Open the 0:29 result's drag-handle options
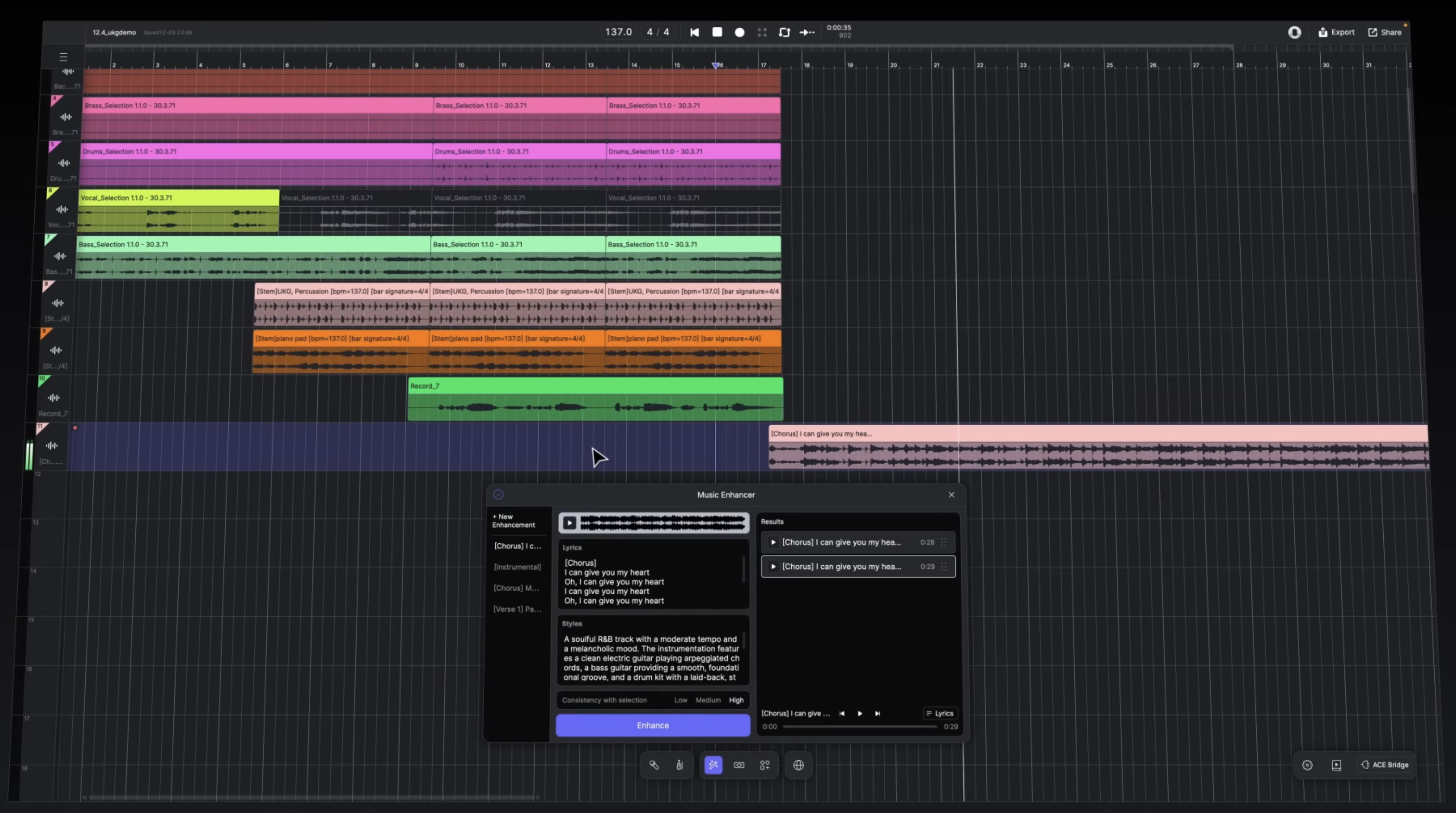This screenshot has height=813, width=1456. (x=943, y=567)
